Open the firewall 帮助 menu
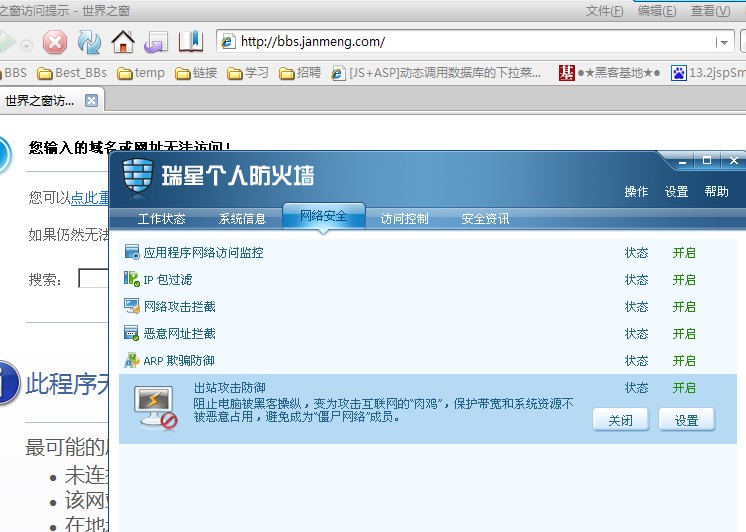The image size is (746, 532). click(717, 192)
